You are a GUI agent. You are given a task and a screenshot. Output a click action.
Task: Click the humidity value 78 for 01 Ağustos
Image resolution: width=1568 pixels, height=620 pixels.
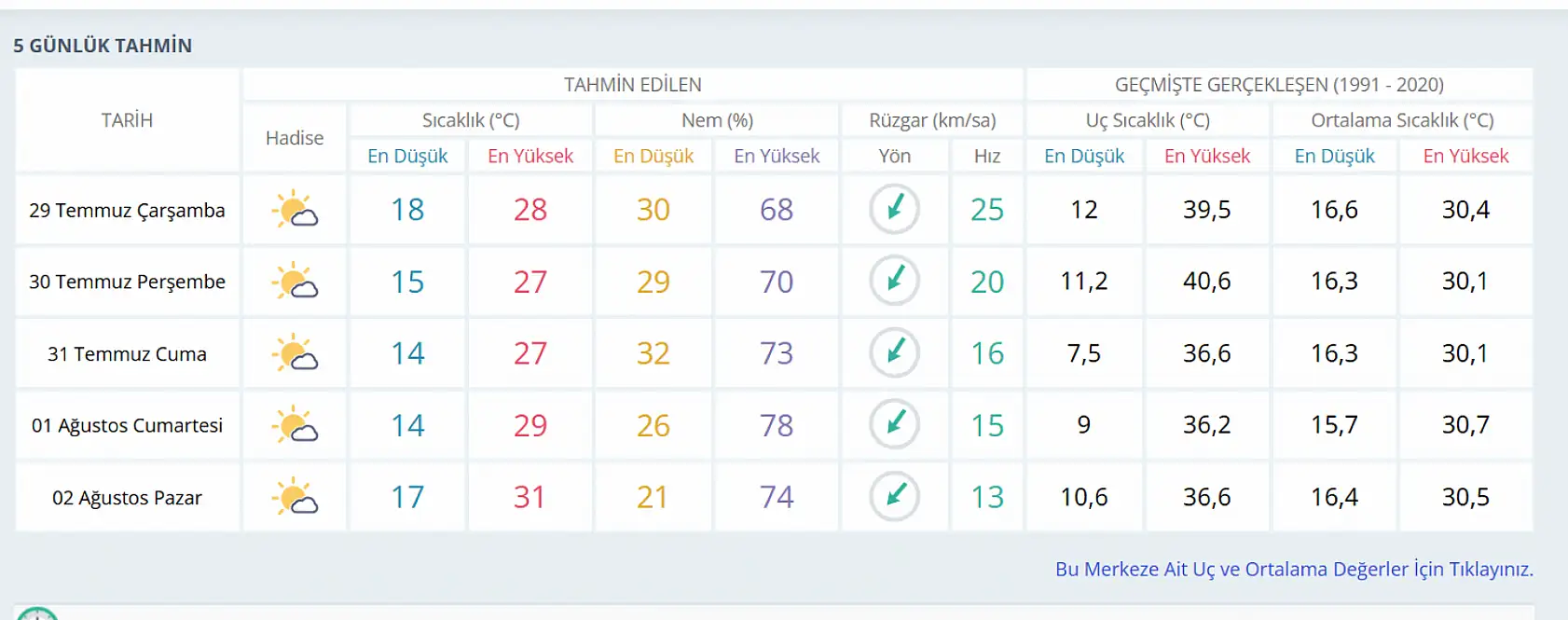[x=777, y=425]
